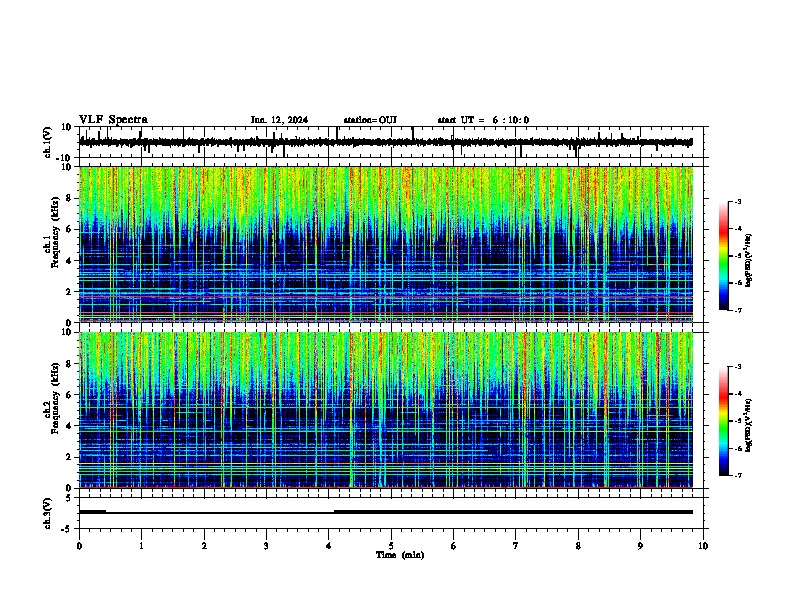The image size is (792, 612).
Task: Click the ch.3 voltage trace bar
Action: click(386, 512)
